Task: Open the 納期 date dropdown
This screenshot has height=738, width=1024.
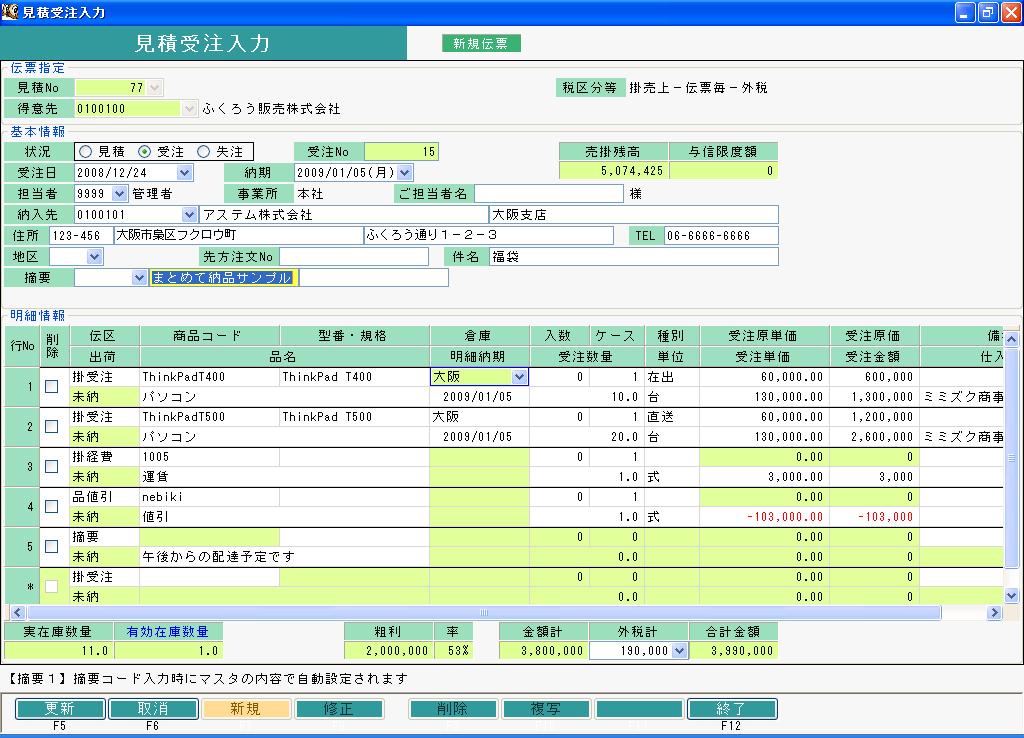Action: [405, 172]
